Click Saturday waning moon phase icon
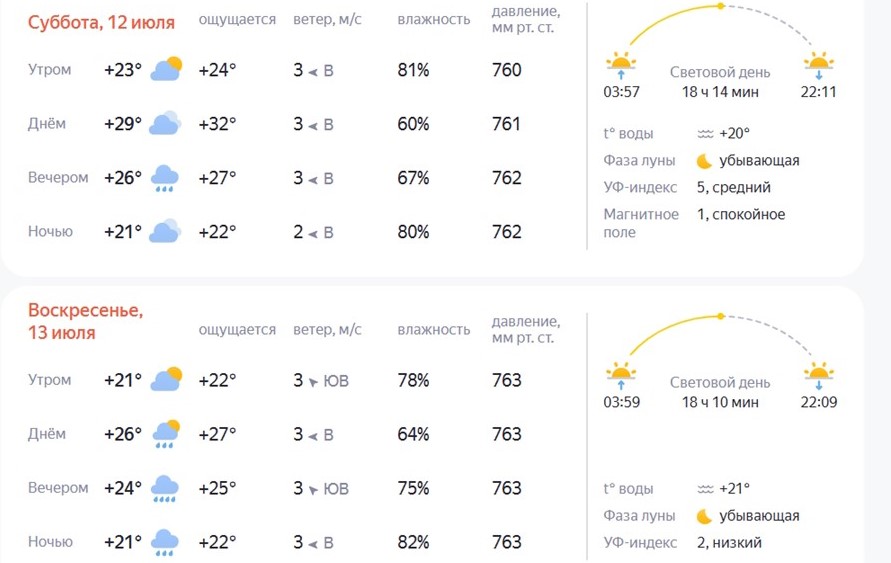This screenshot has height=563, width=891. 704,161
